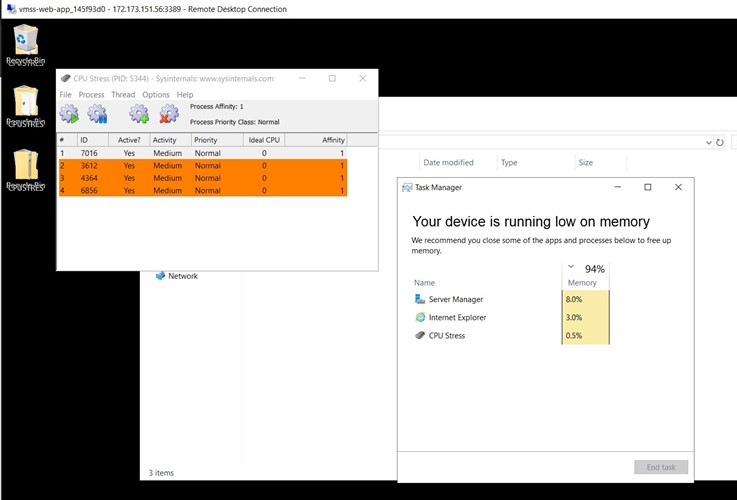The image size is (737, 500).
Task: Select thread row with ID 3612
Action: tap(202, 165)
